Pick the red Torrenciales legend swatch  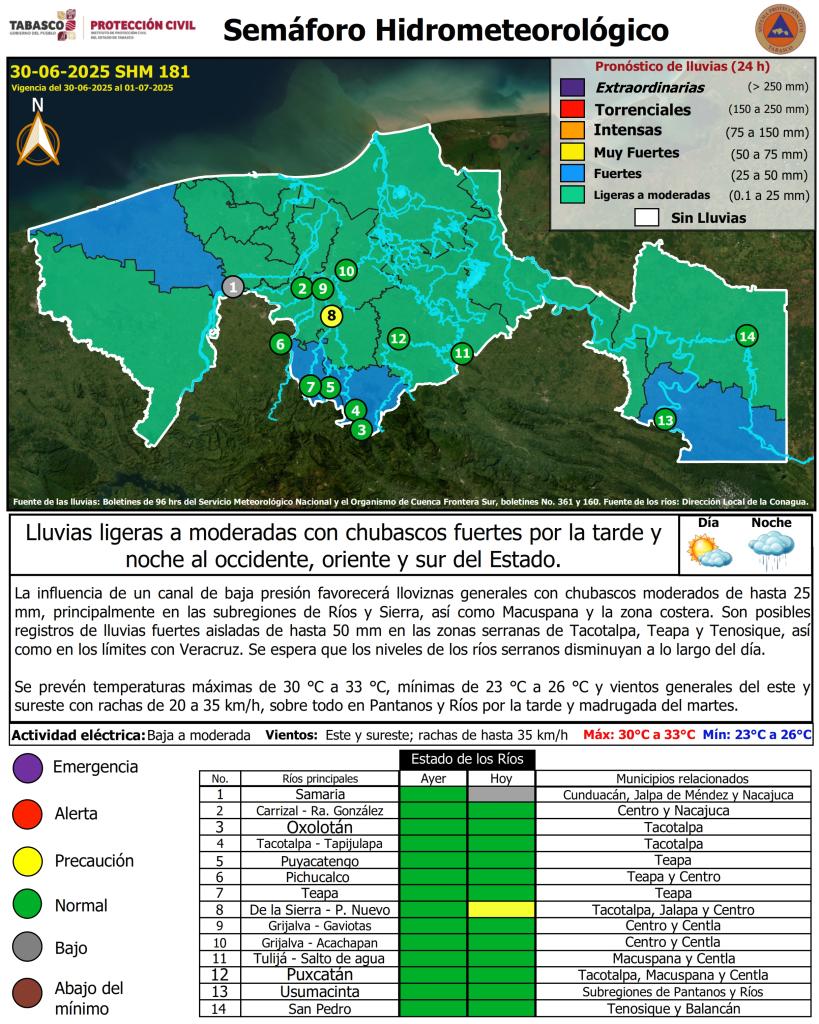click(x=573, y=109)
